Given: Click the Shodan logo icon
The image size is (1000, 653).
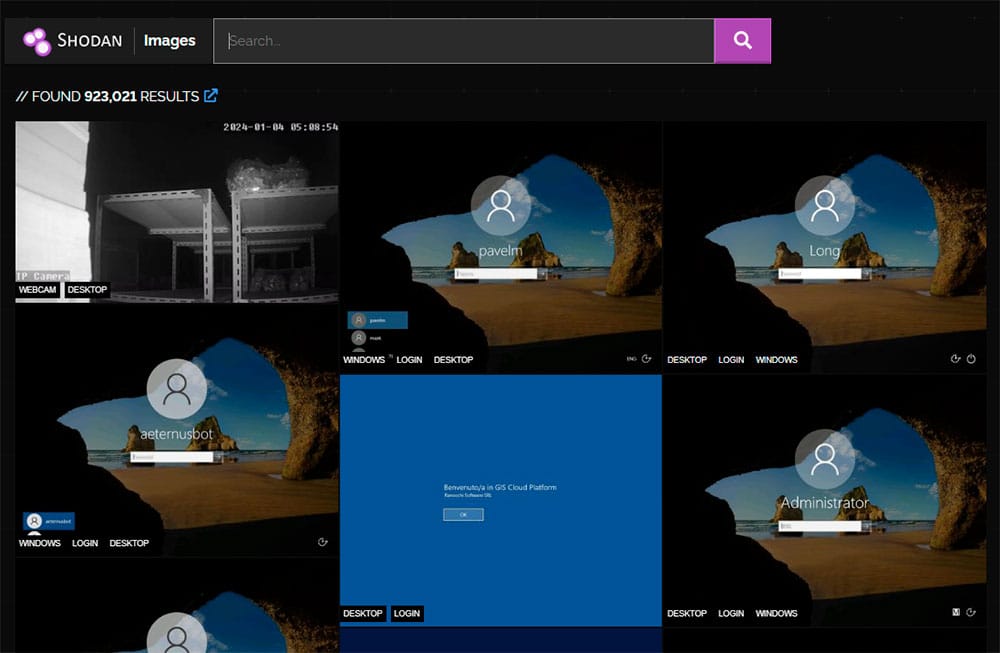Looking at the screenshot, I should point(37,41).
